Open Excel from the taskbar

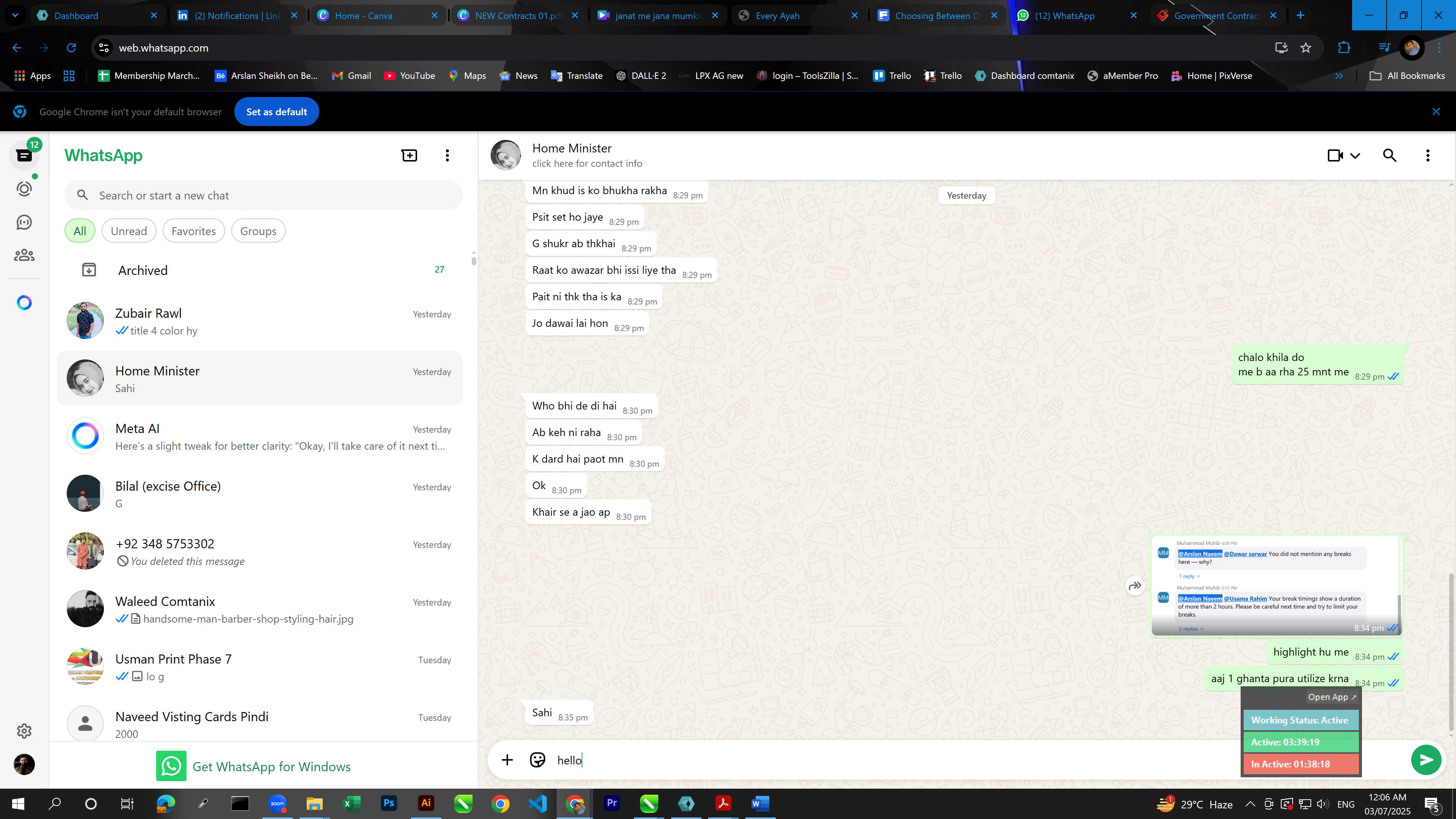coord(351,803)
